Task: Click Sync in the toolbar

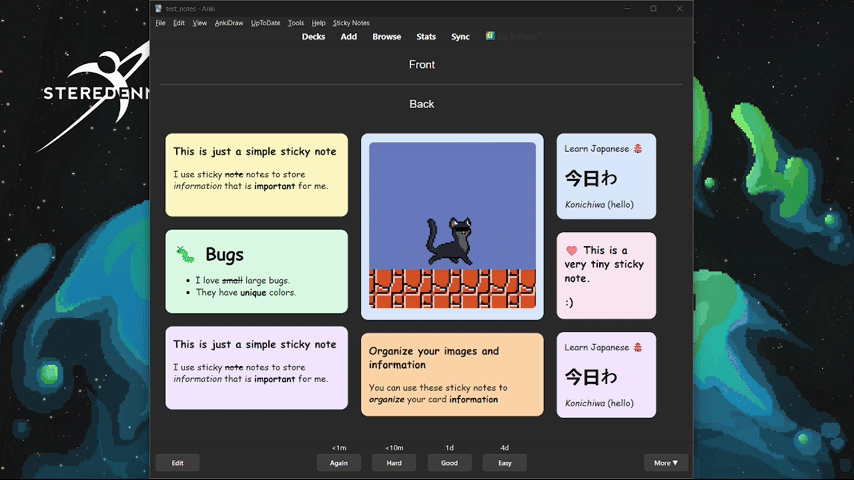Action: tap(460, 37)
